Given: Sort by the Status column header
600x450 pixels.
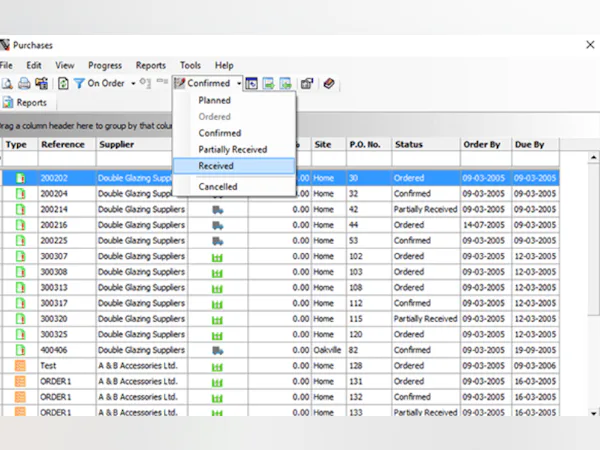Looking at the screenshot, I should click(x=426, y=145).
